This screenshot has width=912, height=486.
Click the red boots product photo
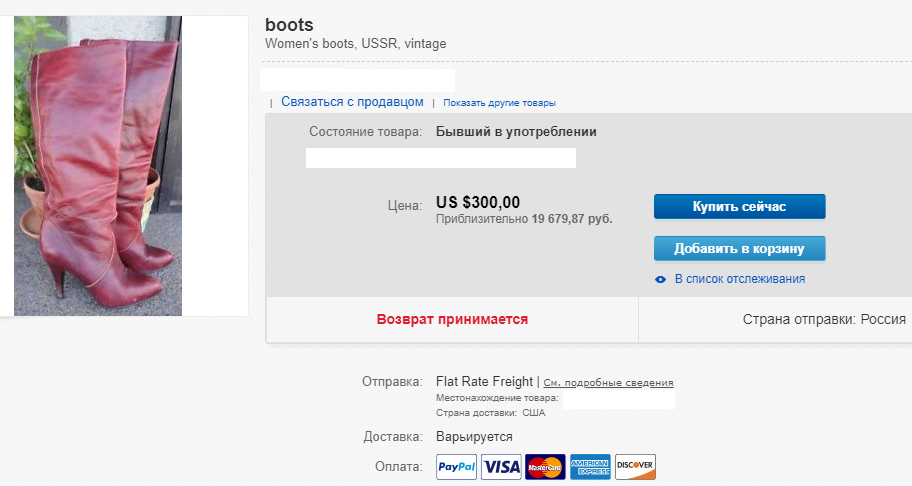coord(98,165)
